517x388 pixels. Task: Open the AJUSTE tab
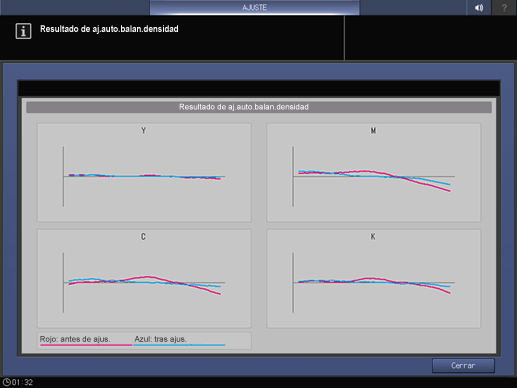pyautogui.click(x=254, y=7)
